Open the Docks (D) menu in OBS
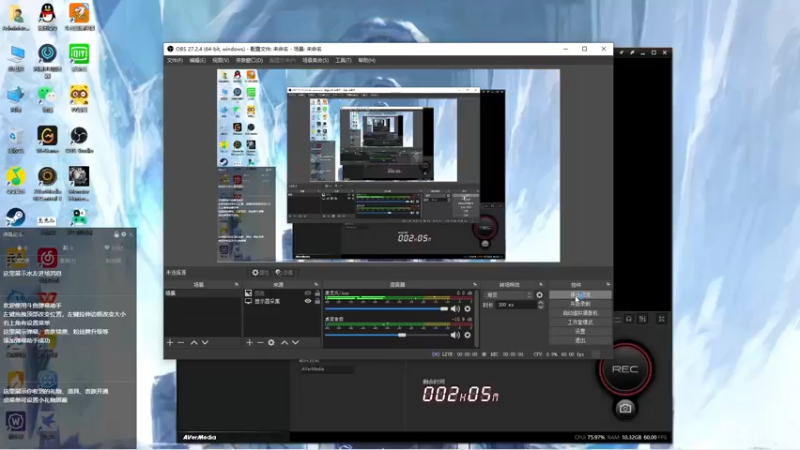This screenshot has height=450, width=800. (x=249, y=60)
